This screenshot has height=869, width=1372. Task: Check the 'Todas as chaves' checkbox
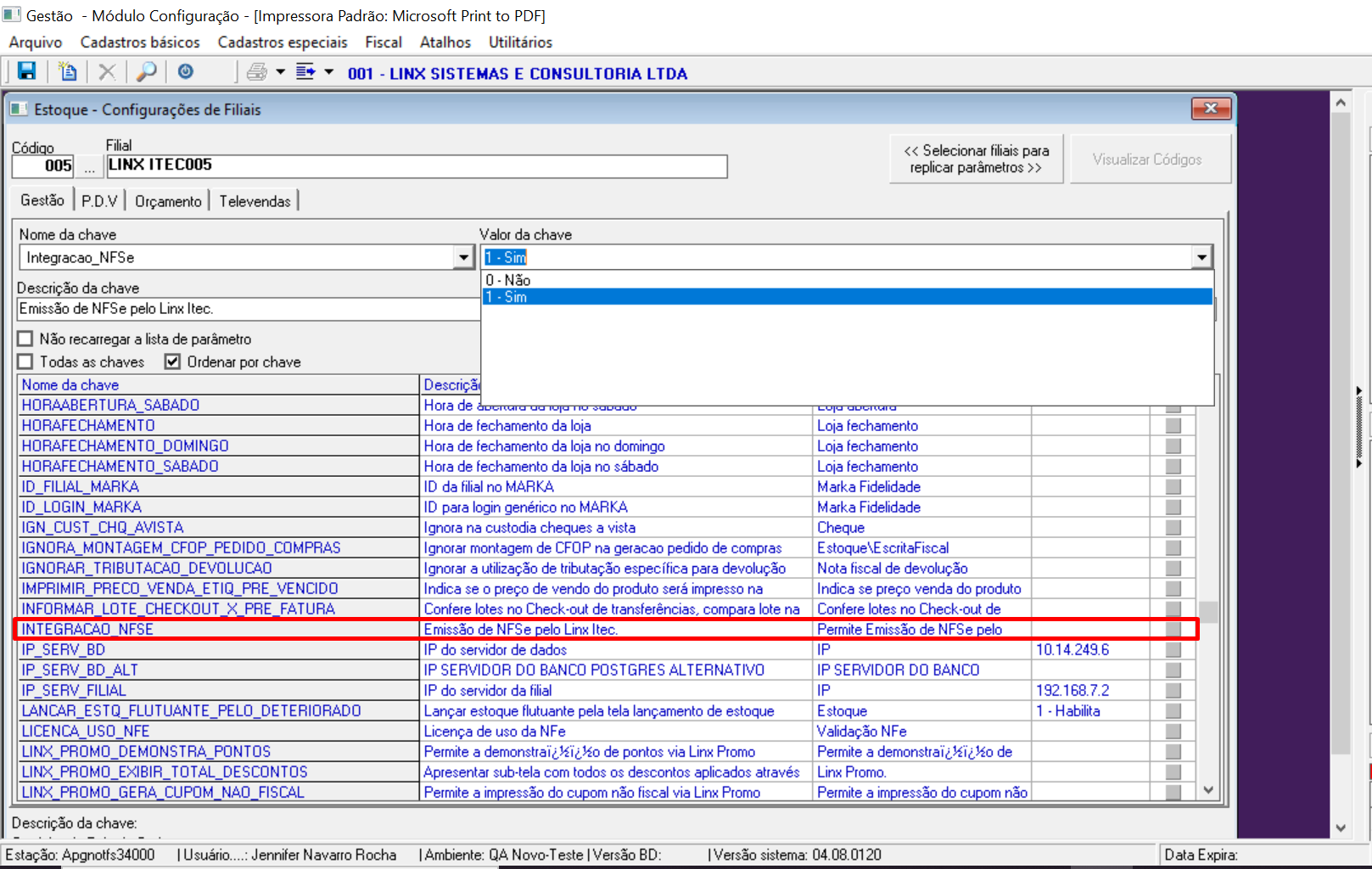[x=25, y=362]
